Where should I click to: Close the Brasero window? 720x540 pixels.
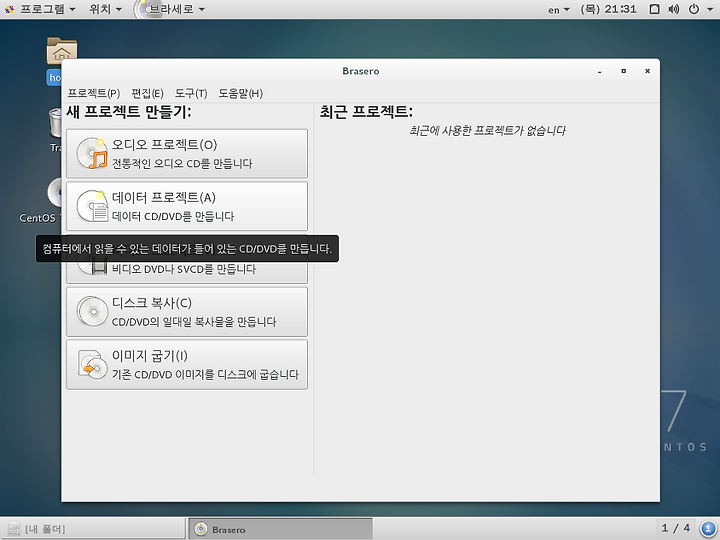(647, 71)
